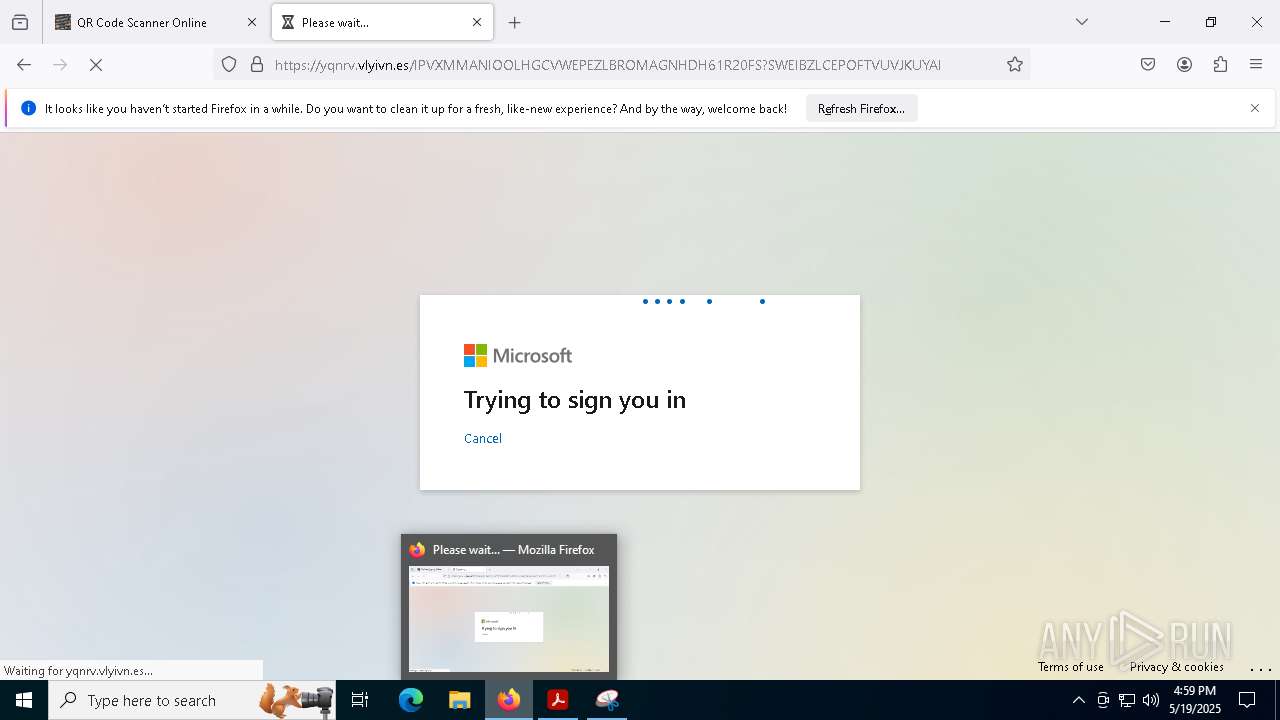Show hidden system tray icons
1280x720 pixels.
[x=1078, y=700]
